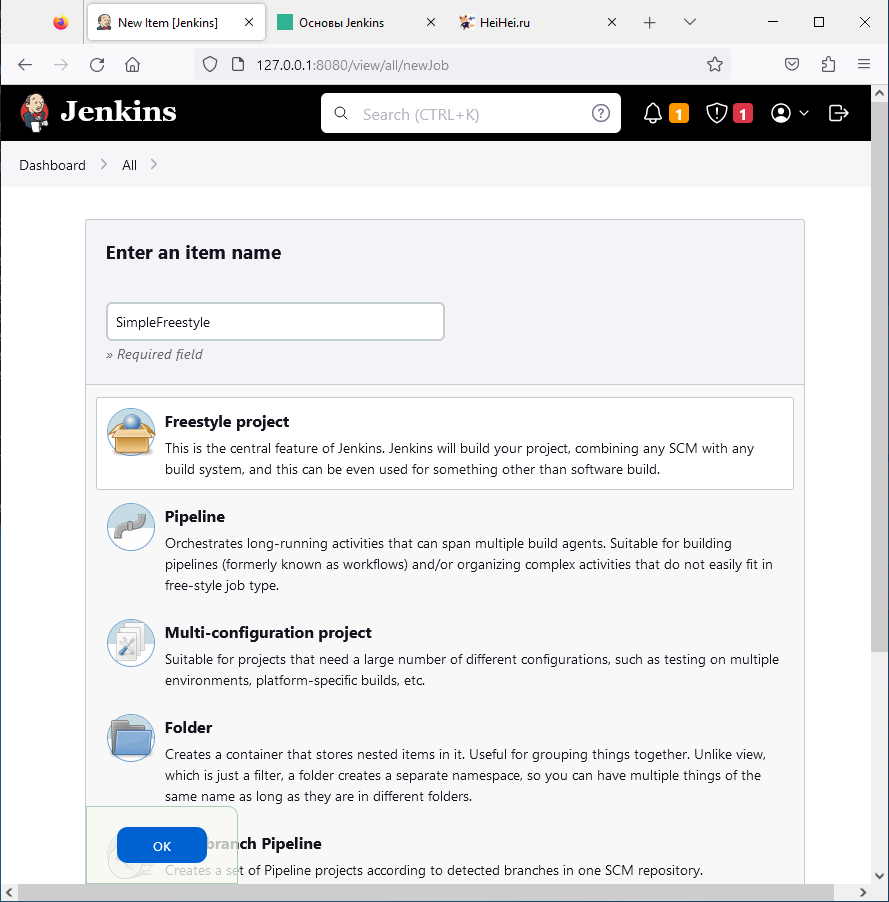Select the Multi-configuration project icon
The height and width of the screenshot is (902, 889).
131,643
